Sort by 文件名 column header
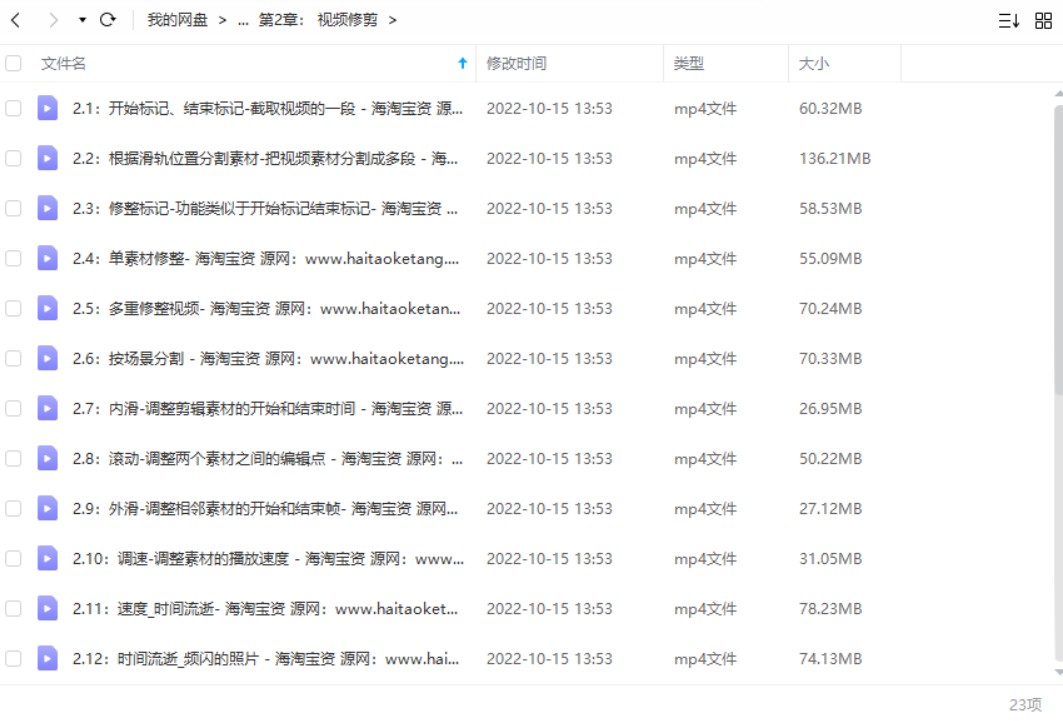This screenshot has width=1063, height=721. click(x=63, y=64)
